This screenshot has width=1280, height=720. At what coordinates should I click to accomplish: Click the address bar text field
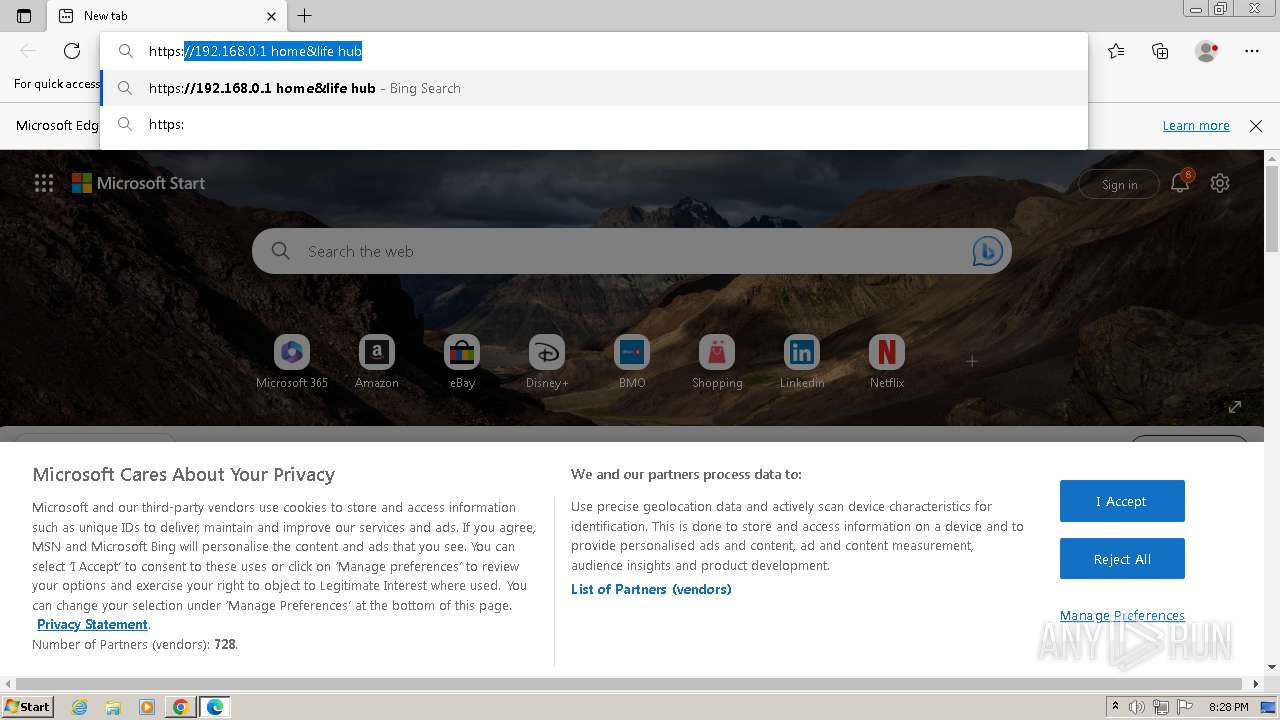(x=594, y=51)
